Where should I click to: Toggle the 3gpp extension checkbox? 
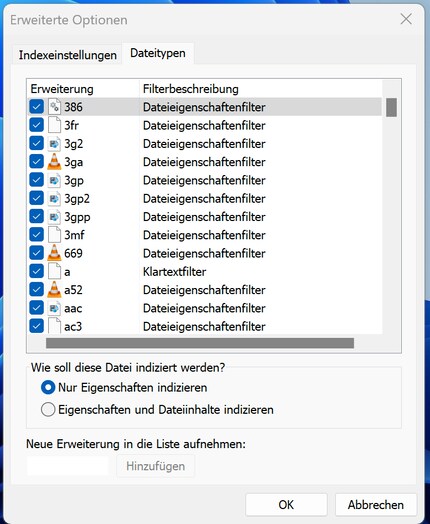36,217
